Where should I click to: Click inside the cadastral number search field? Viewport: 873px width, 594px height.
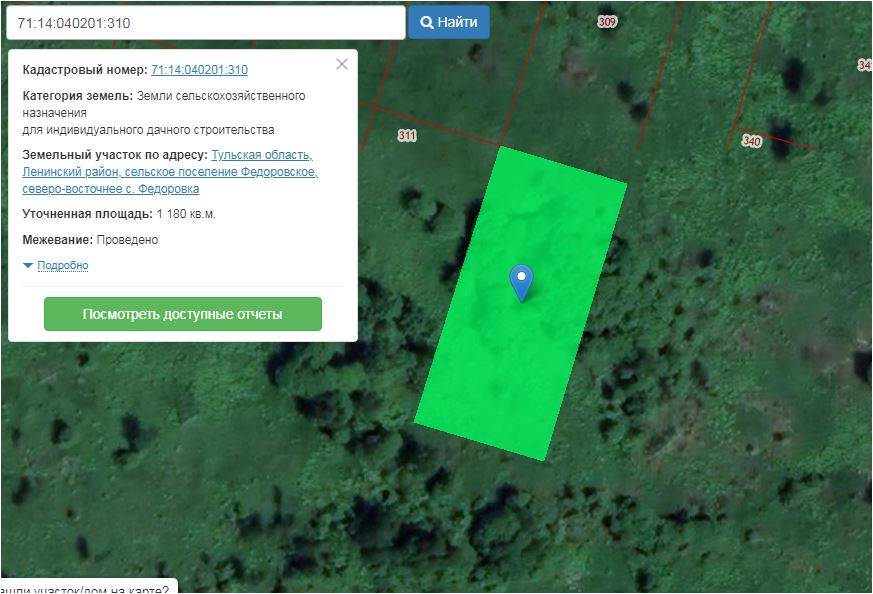coord(203,22)
